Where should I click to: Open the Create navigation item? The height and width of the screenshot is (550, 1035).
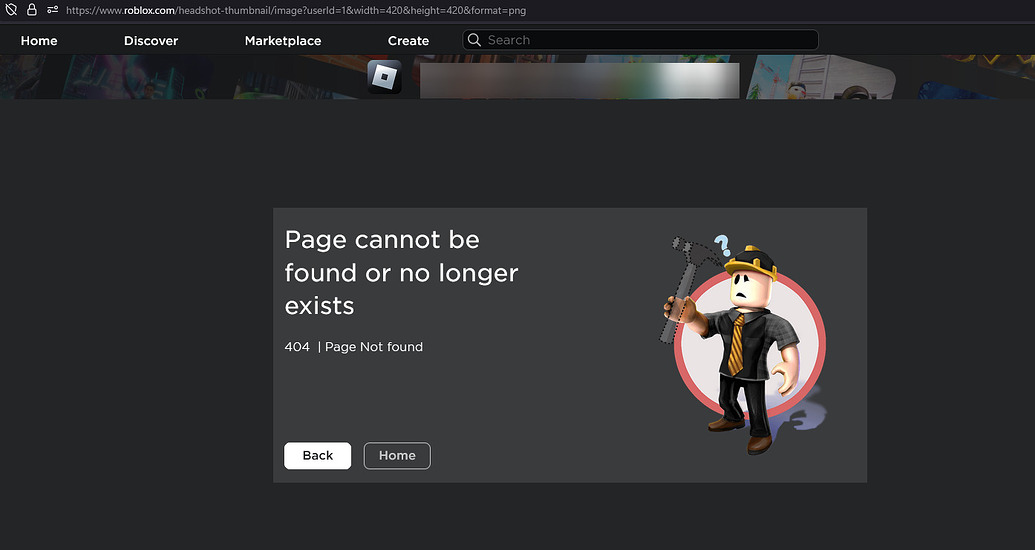[x=409, y=41]
